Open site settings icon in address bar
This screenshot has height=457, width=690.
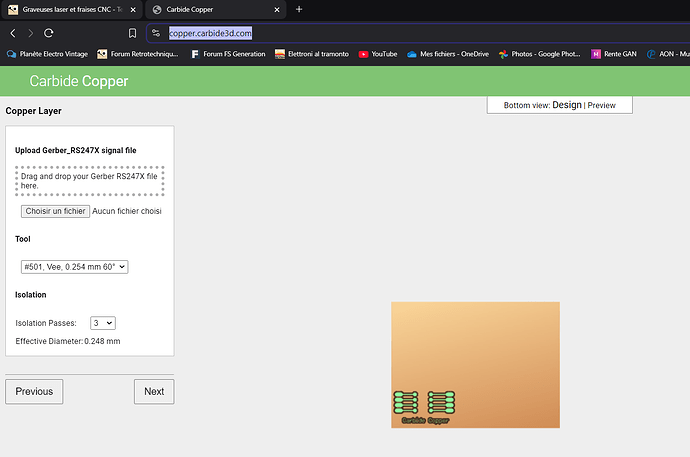point(156,33)
